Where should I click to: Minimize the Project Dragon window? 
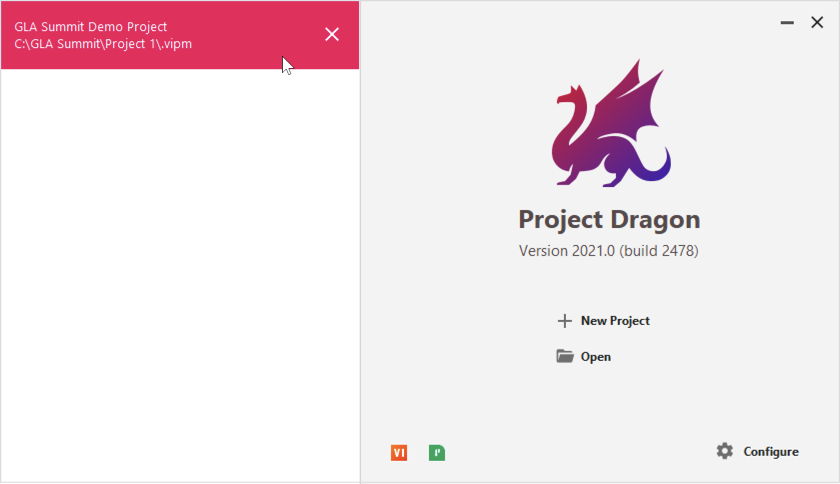point(787,23)
